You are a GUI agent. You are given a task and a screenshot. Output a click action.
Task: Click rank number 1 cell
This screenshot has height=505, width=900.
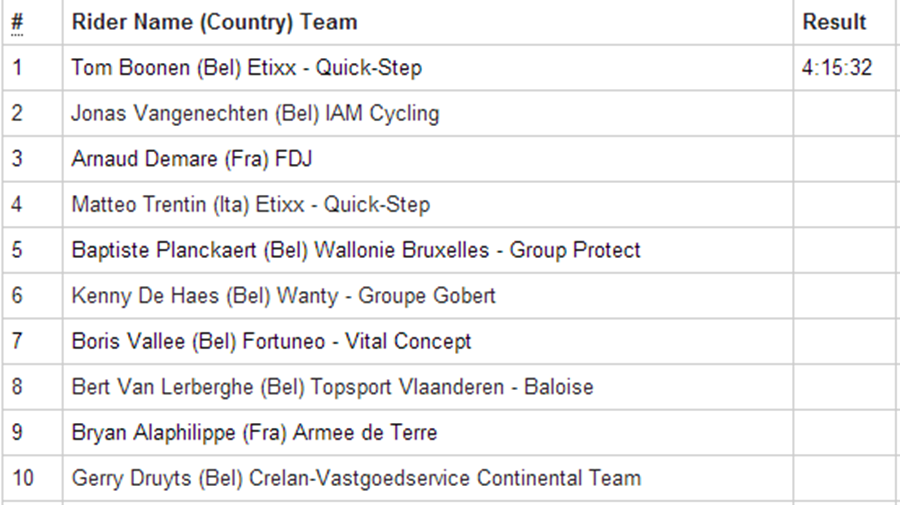[17, 68]
